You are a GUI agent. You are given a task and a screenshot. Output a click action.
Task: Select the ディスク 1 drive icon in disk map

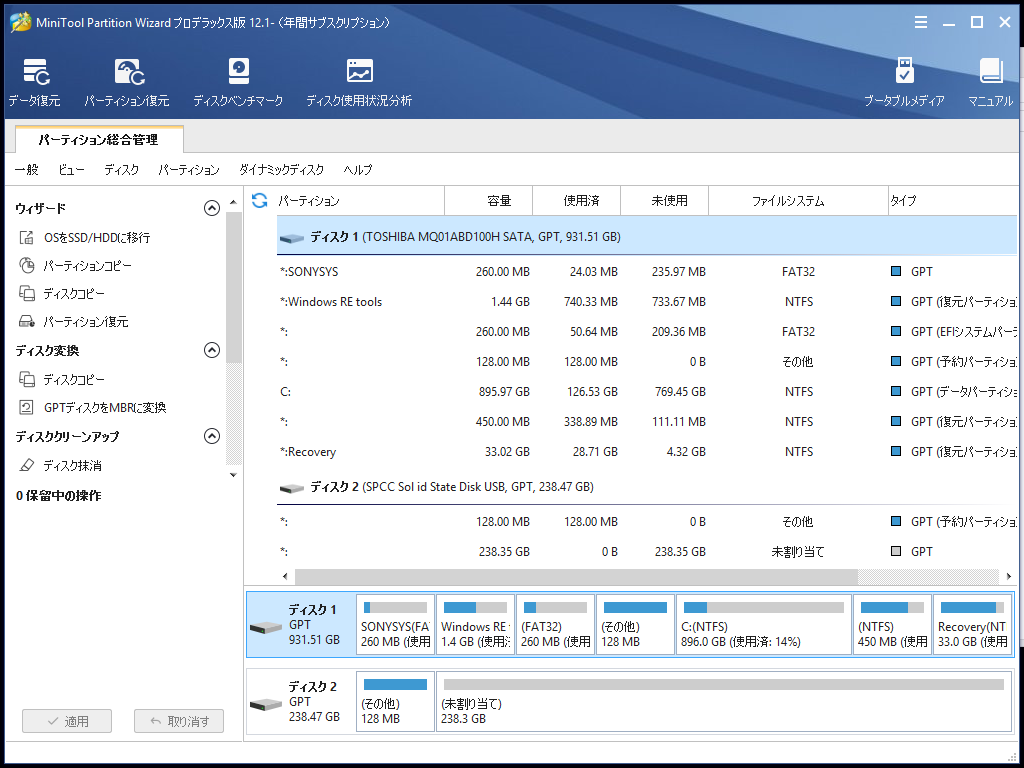pos(266,628)
